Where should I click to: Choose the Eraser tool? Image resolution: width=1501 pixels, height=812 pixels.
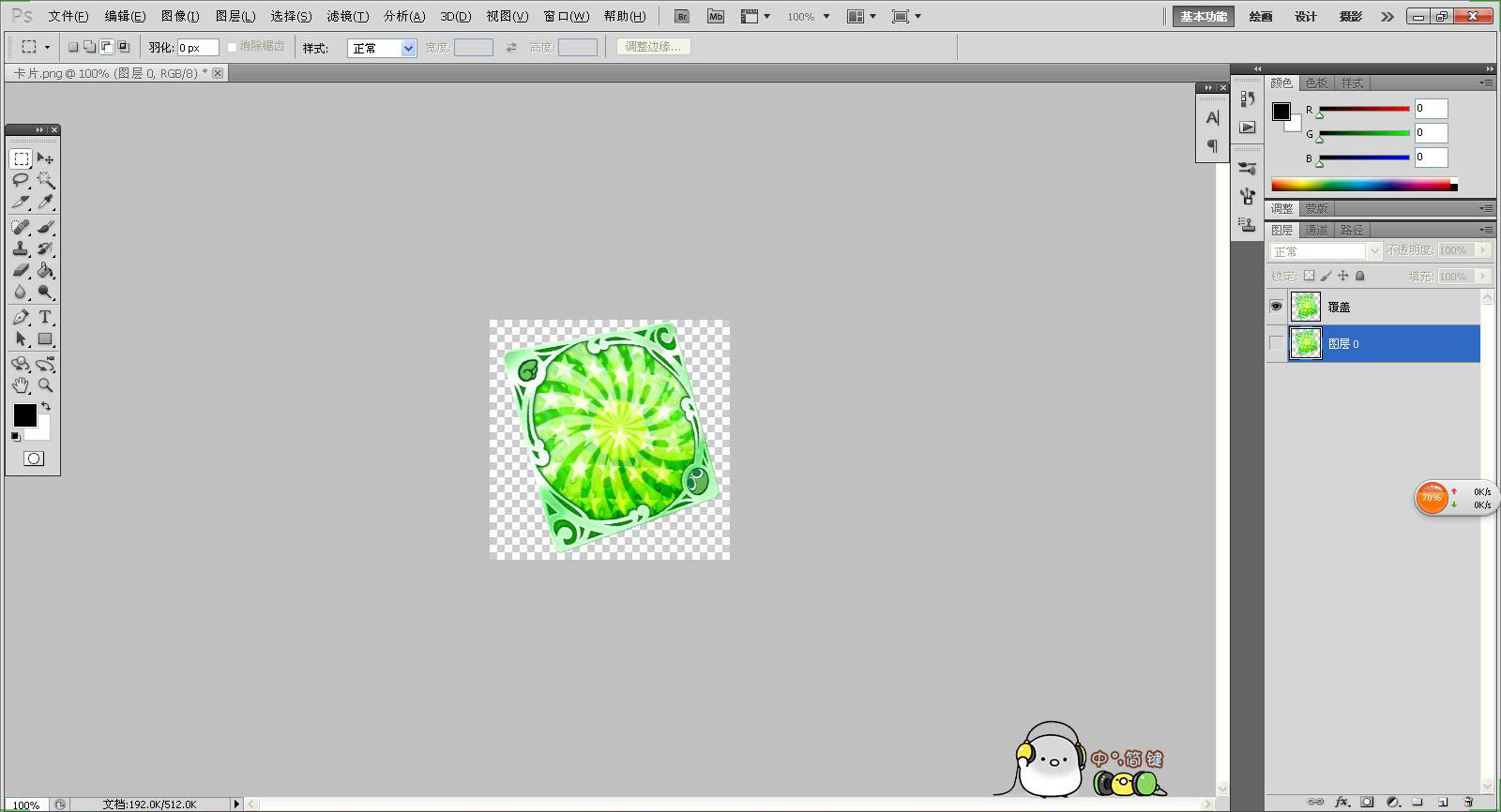click(21, 270)
